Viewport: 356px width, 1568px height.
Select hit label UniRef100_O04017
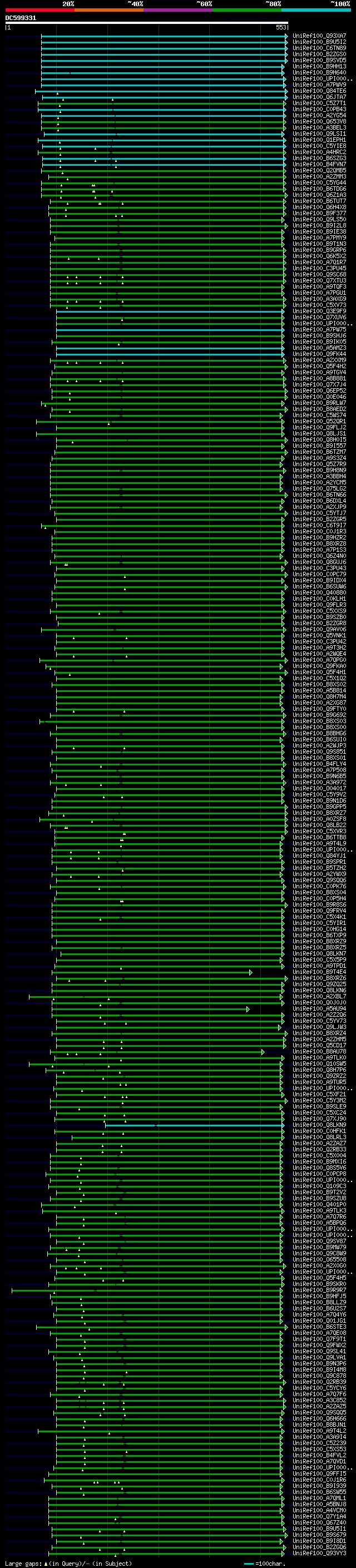tap(319, 789)
